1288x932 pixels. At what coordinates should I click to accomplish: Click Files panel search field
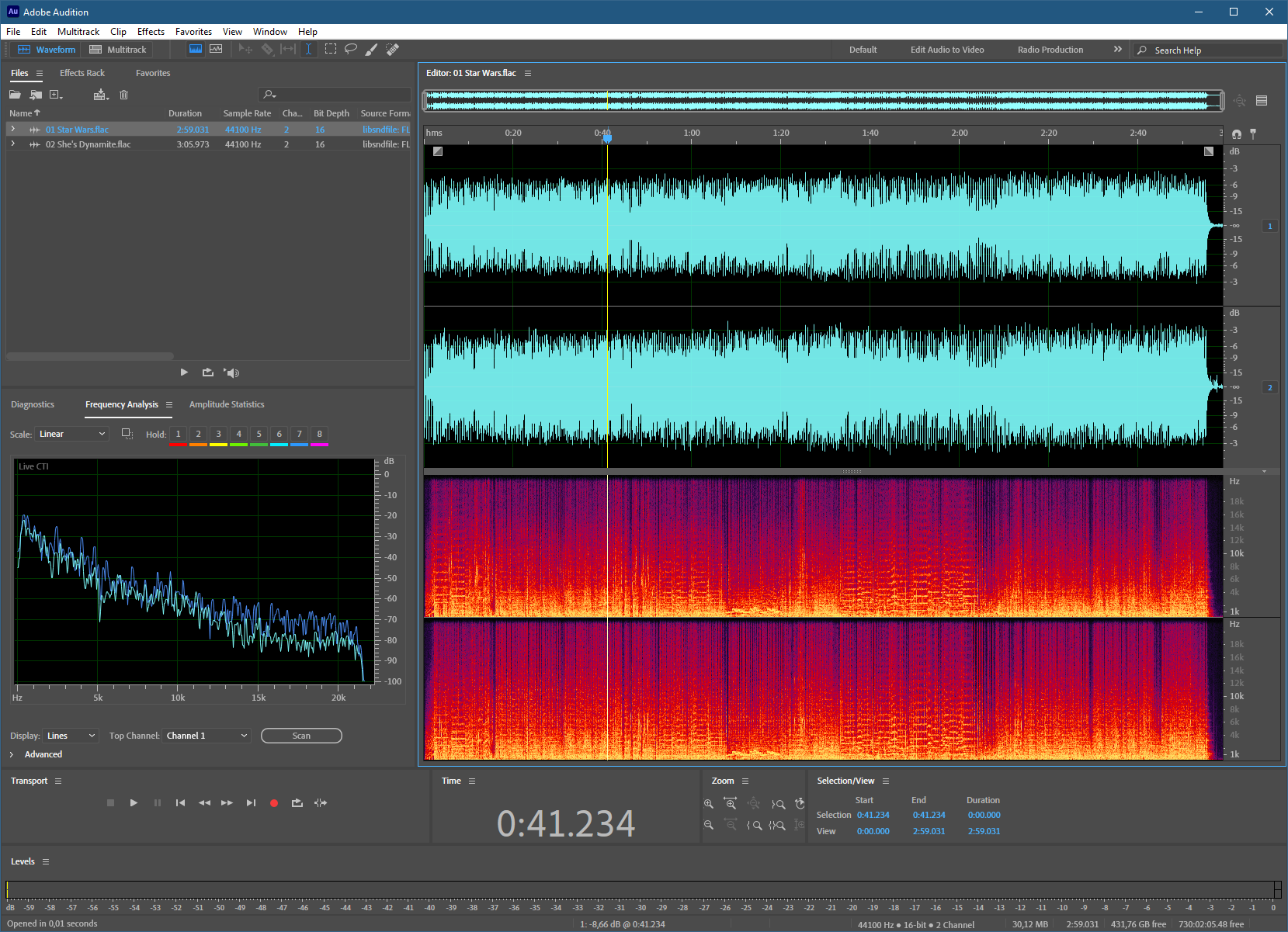[x=335, y=95]
